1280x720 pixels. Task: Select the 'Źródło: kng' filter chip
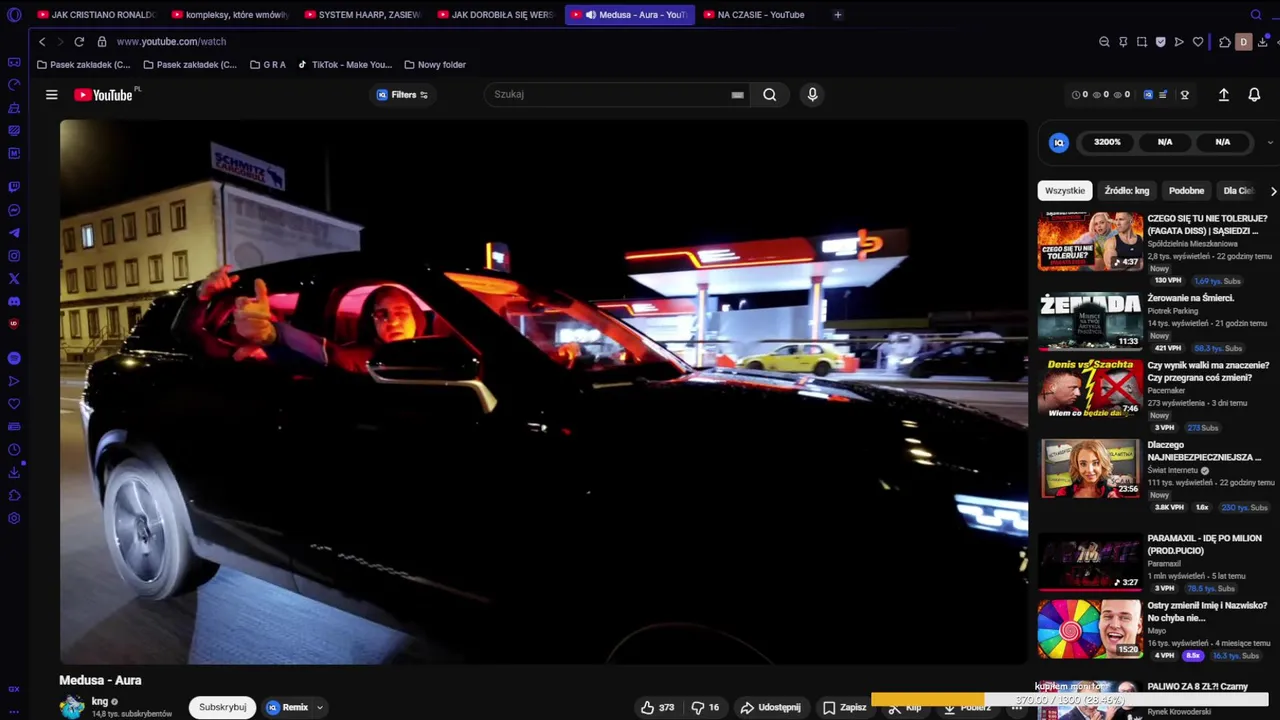click(1127, 191)
